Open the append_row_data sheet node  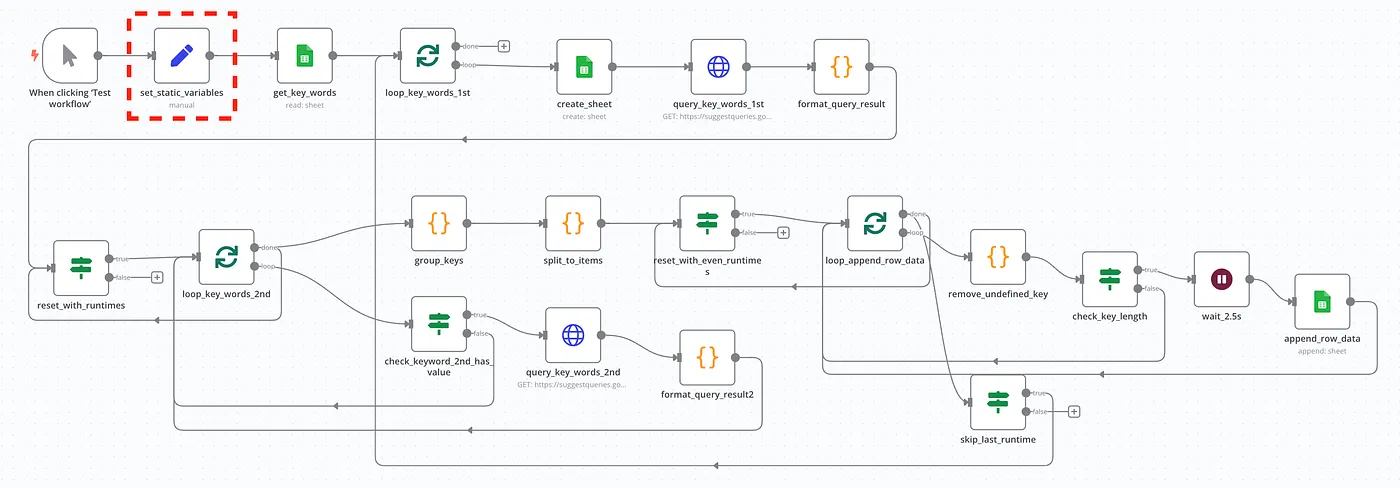1321,301
